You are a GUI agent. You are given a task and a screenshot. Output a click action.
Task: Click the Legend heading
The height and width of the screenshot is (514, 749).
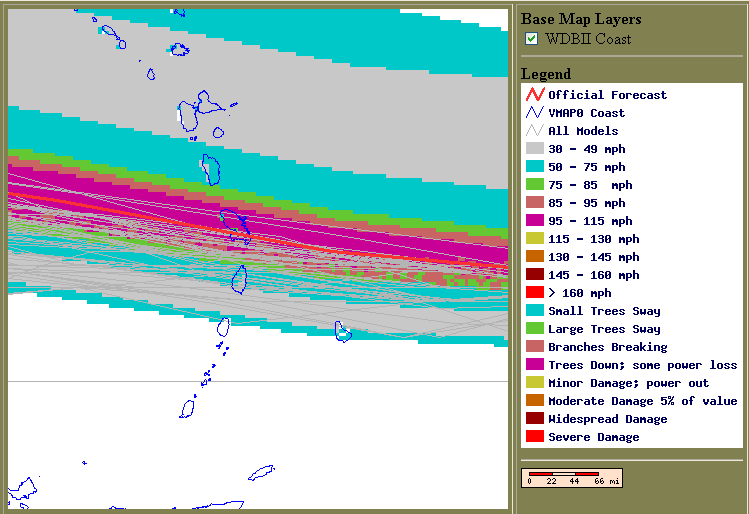point(546,74)
